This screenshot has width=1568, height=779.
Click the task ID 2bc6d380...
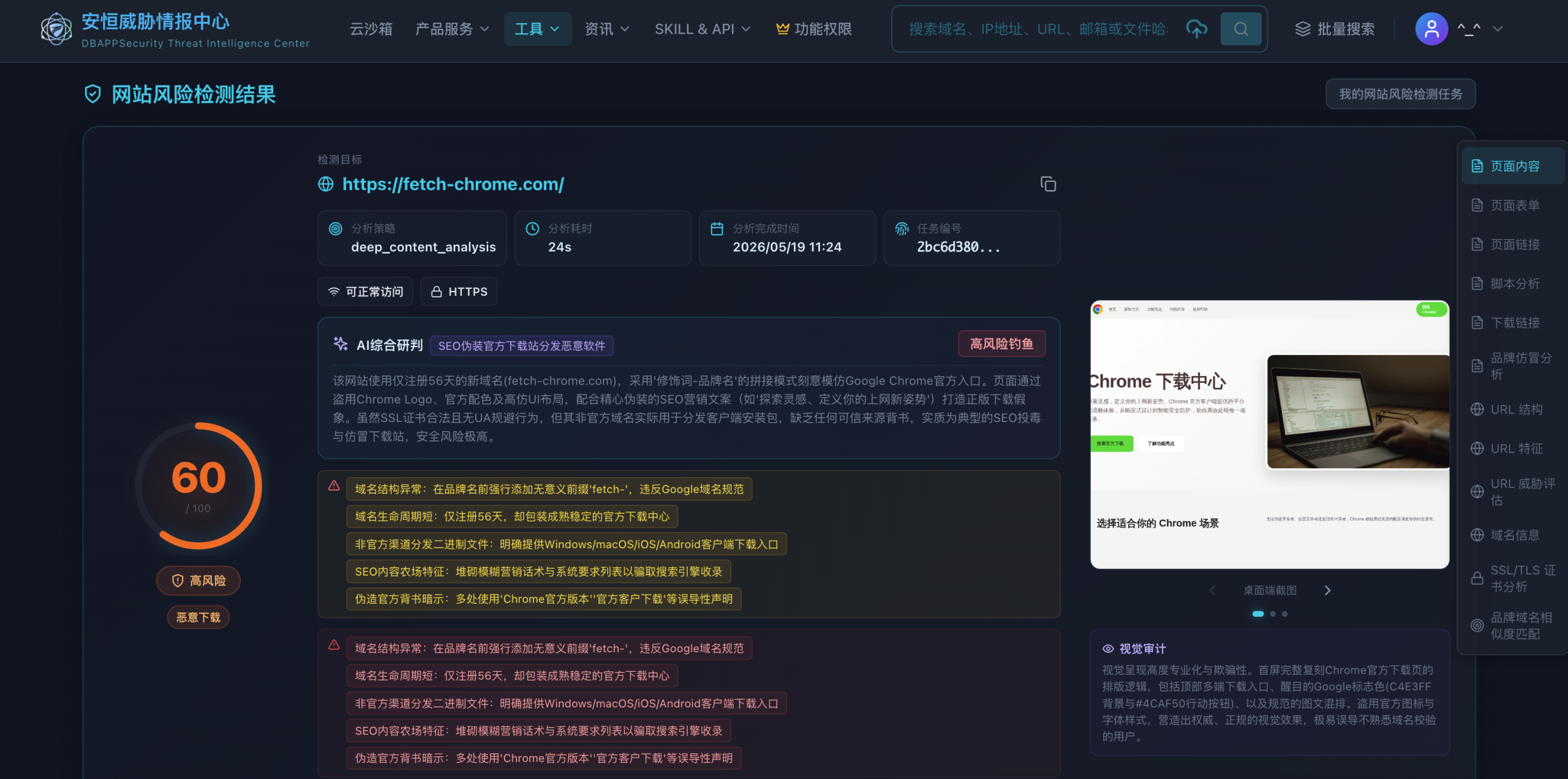click(959, 247)
